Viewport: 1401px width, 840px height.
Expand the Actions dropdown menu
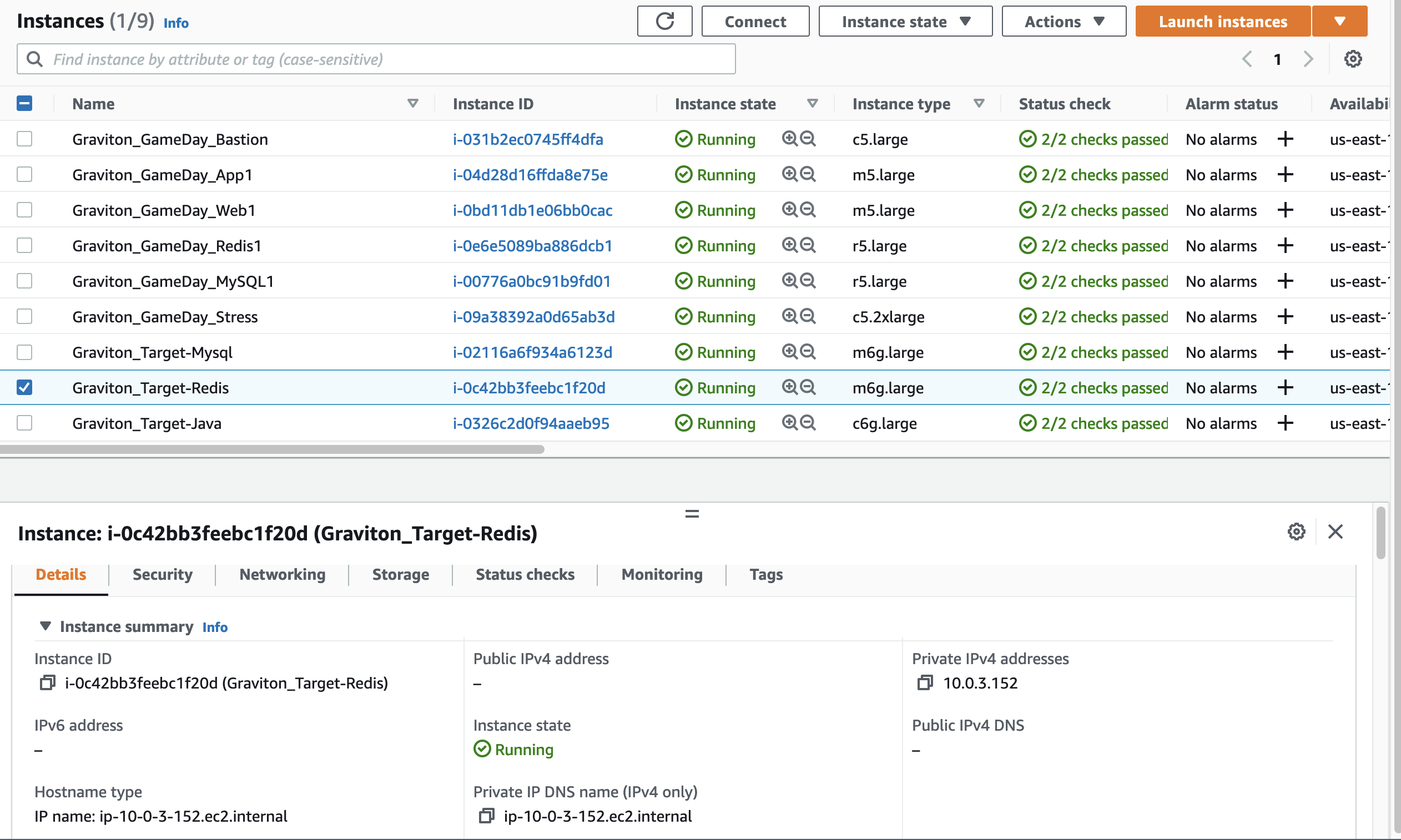pos(1064,22)
